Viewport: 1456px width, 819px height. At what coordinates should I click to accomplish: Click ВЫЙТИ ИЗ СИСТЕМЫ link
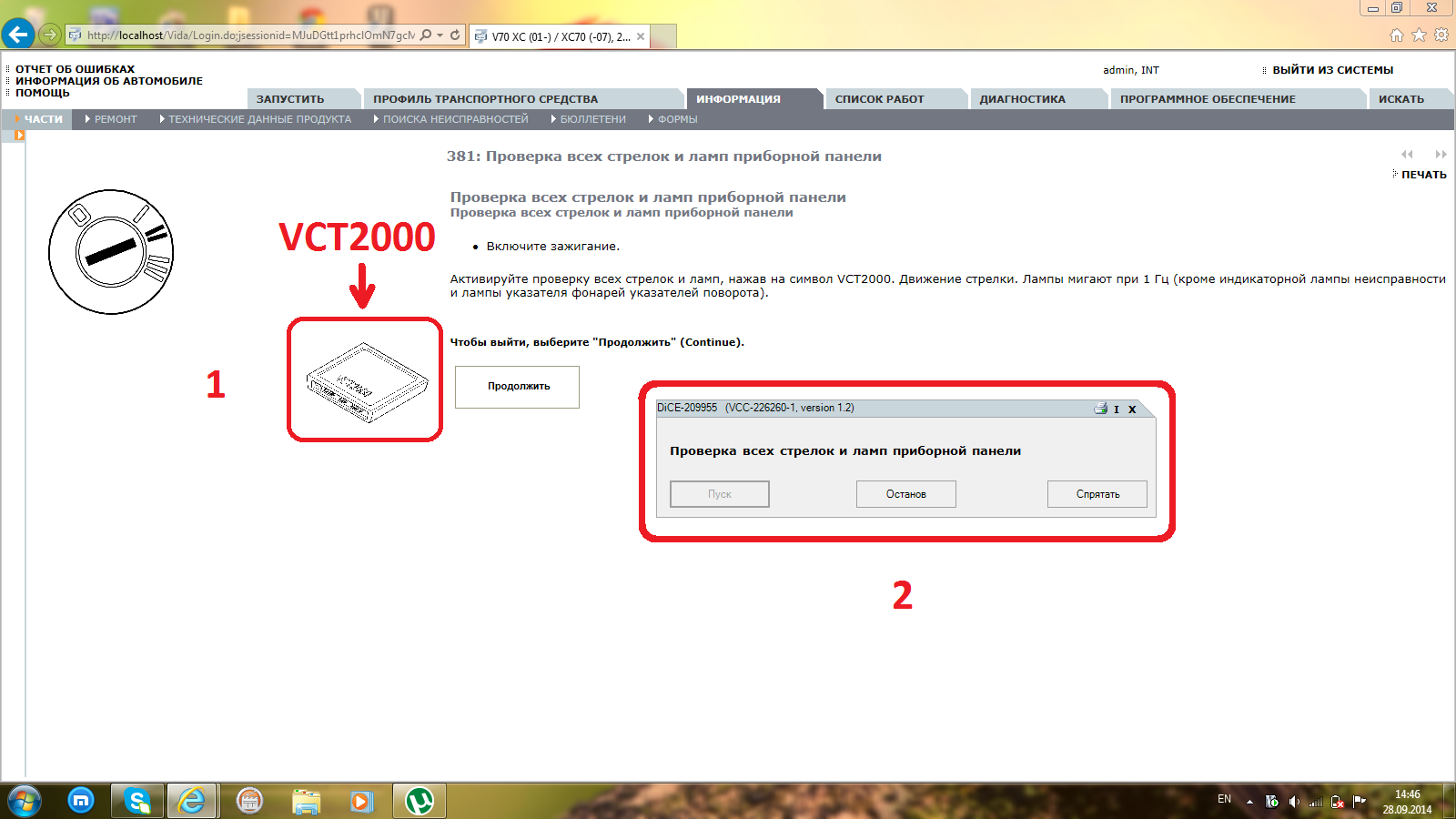(1332, 70)
